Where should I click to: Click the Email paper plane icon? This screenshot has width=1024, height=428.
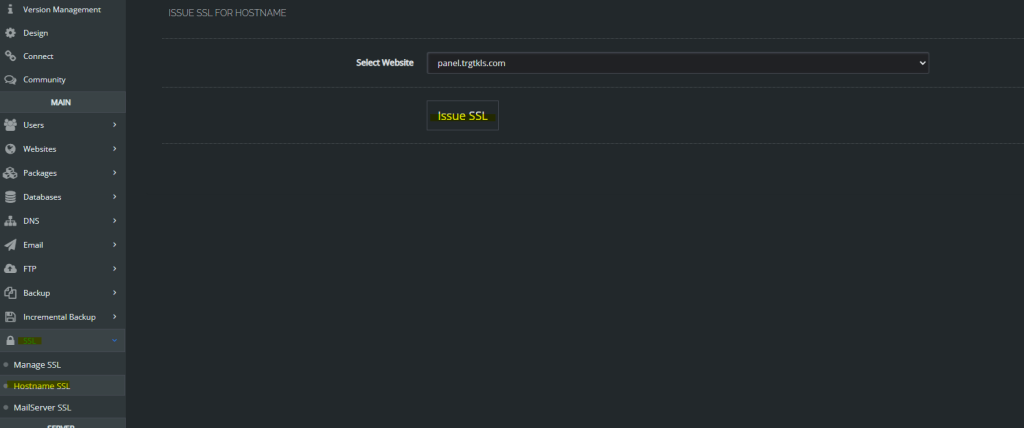click(10, 245)
